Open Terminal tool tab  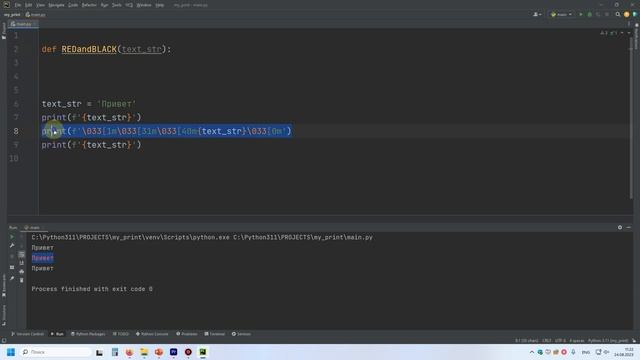215,334
